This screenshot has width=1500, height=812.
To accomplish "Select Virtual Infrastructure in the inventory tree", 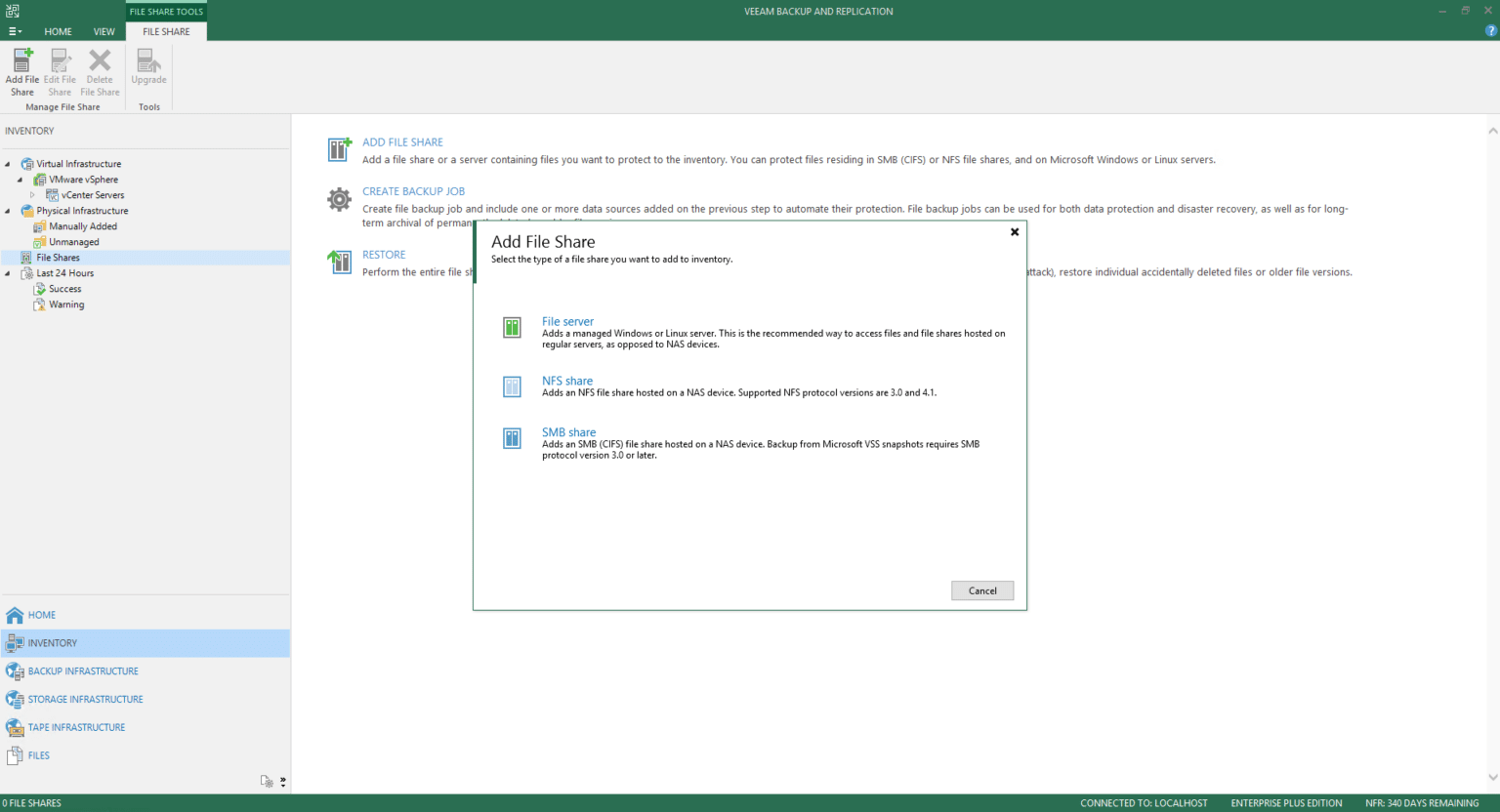I will tap(79, 164).
